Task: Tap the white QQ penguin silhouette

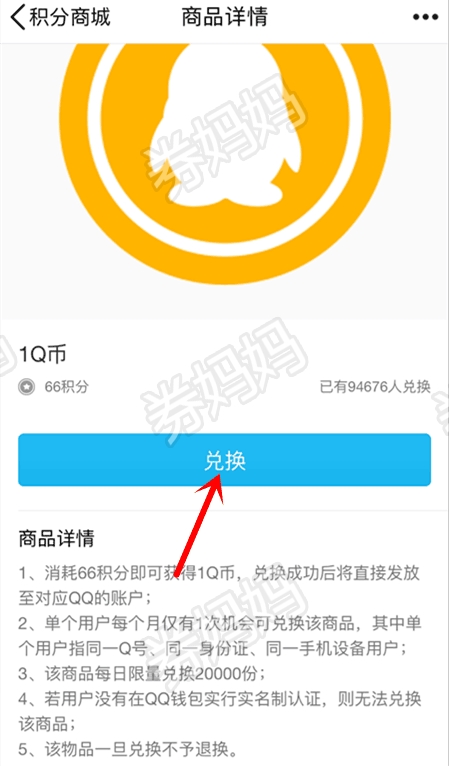Action: coord(227,128)
